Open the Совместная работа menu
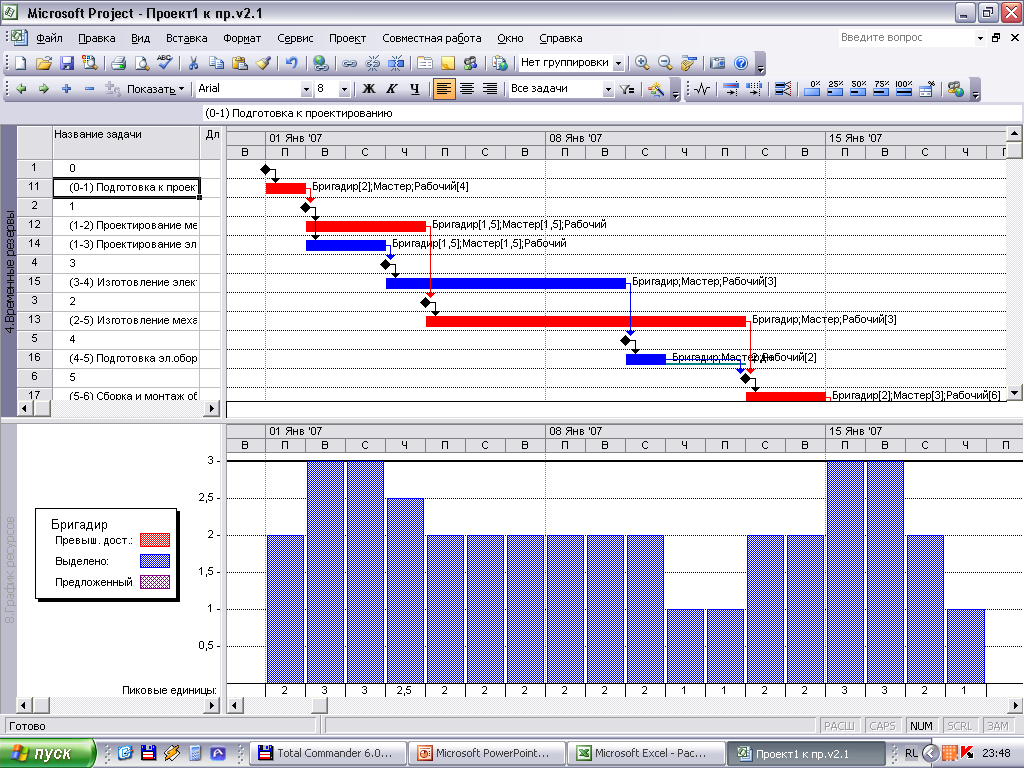This screenshot has width=1024, height=768. point(432,38)
